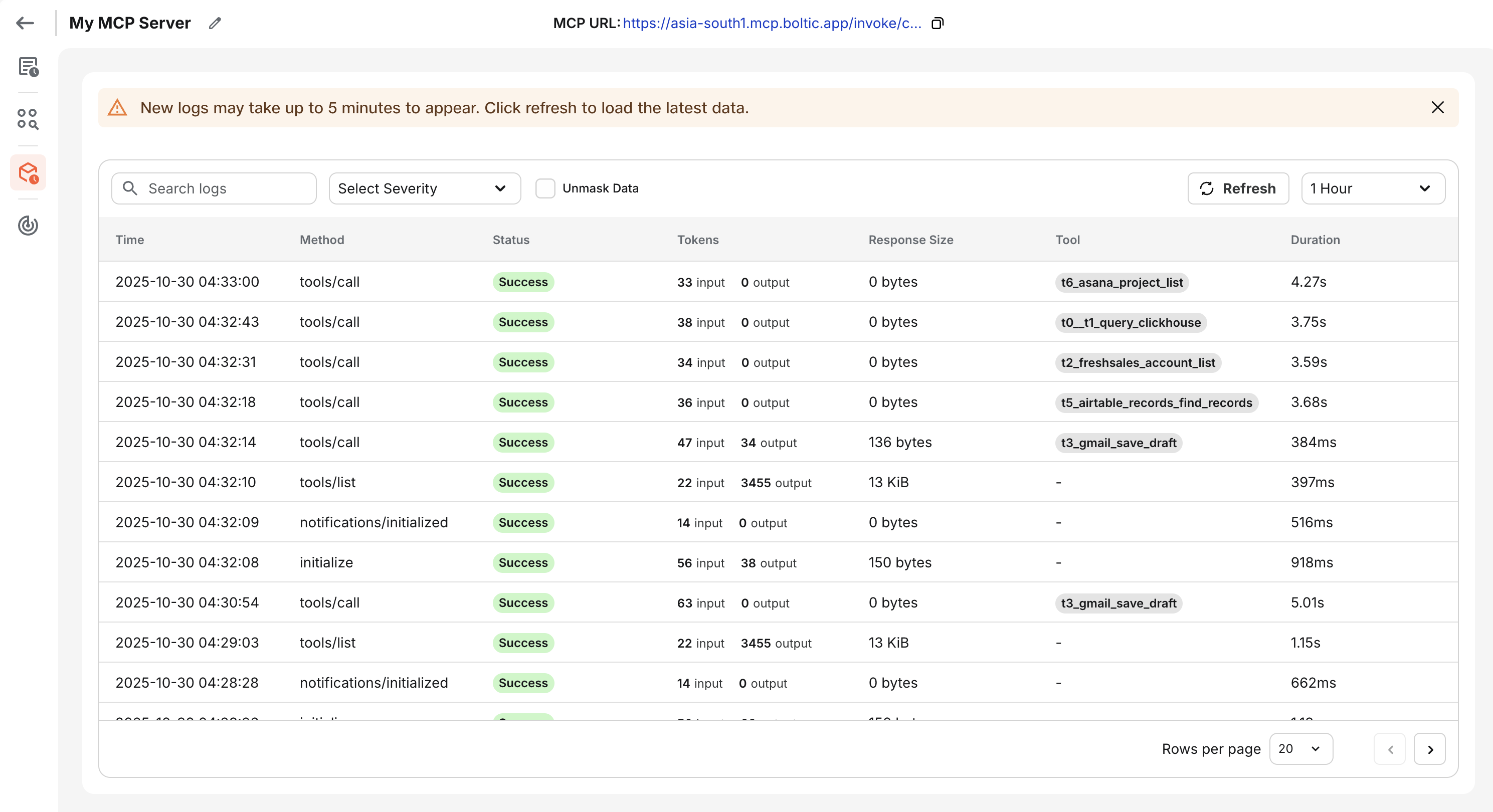The height and width of the screenshot is (812, 1493).
Task: Click the previous page arrow
Action: click(x=1389, y=749)
